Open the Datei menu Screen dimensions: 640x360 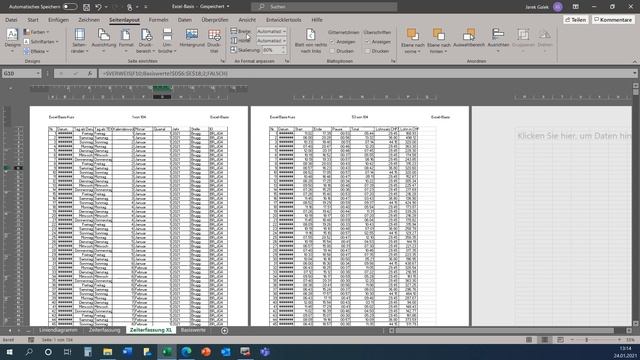point(11,20)
